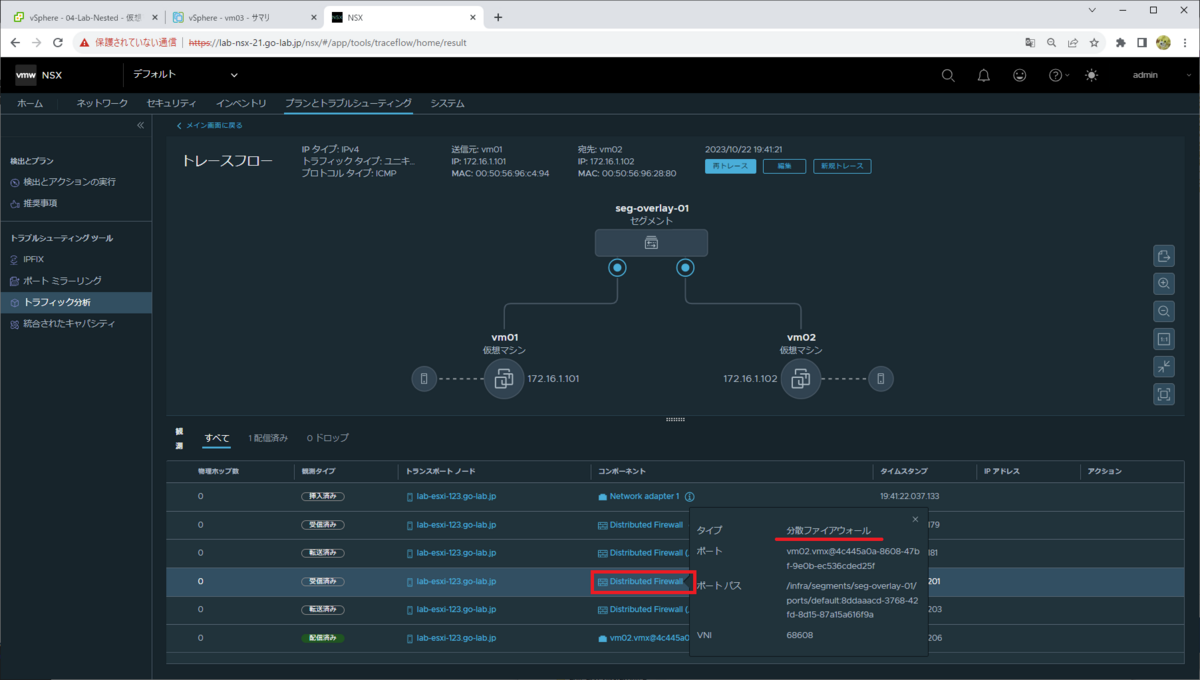The image size is (1200, 680).
Task: Click the fit-to-screen topology icon
Action: [1164, 394]
